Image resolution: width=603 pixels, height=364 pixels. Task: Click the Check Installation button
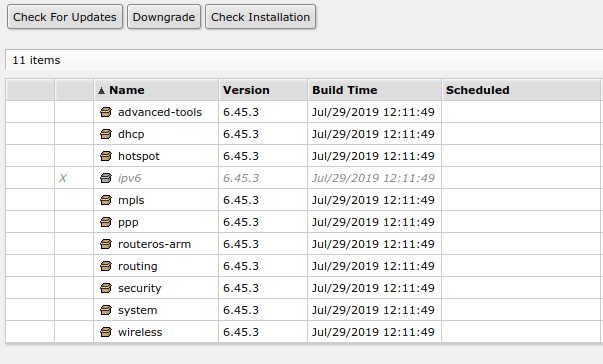[x=260, y=17]
